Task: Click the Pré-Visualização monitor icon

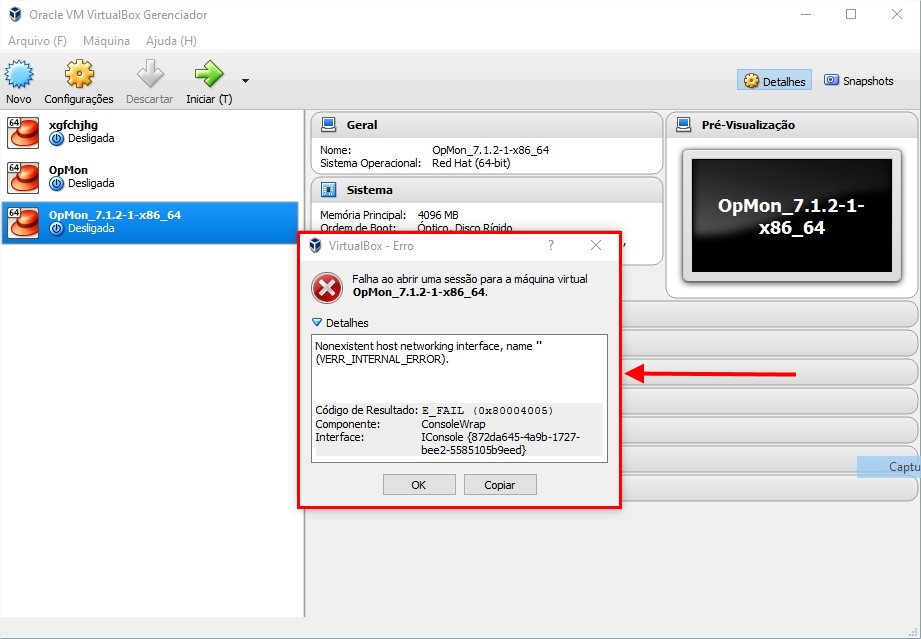Action: [684, 125]
